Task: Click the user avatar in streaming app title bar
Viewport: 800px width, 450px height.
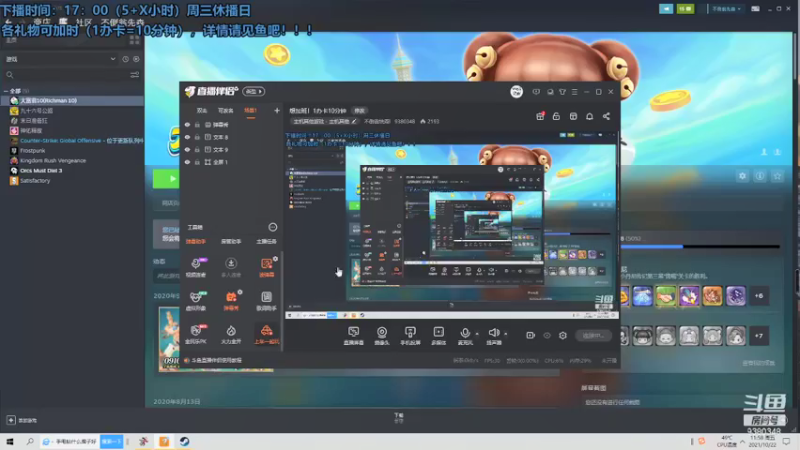Action: click(x=516, y=92)
